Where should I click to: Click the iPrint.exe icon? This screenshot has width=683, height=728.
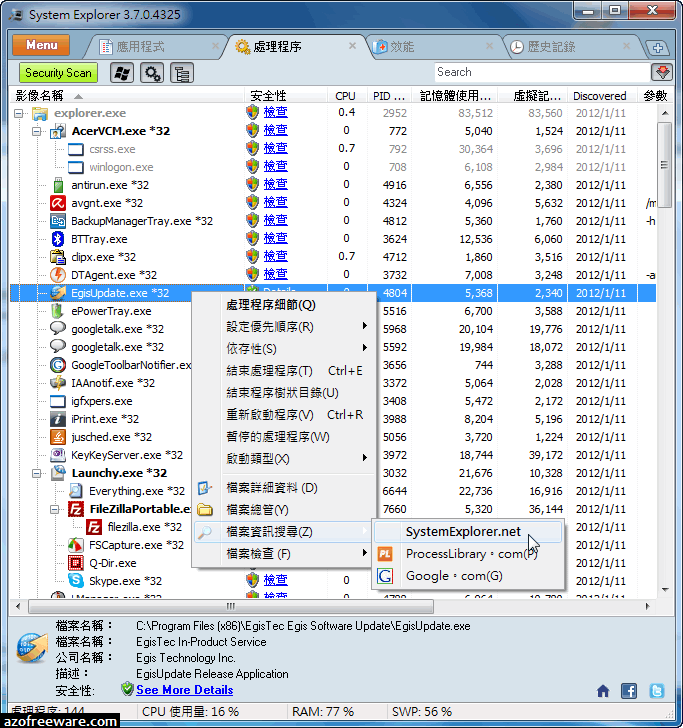[58, 419]
